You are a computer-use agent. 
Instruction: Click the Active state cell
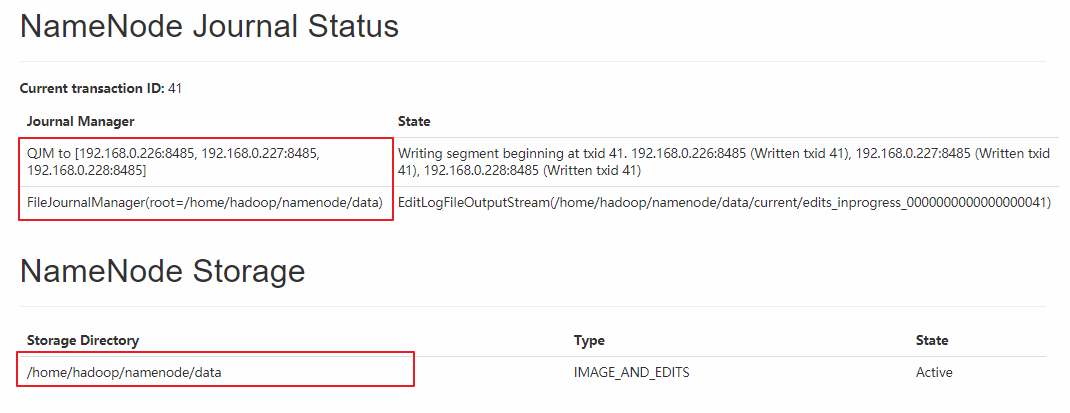[x=934, y=372]
